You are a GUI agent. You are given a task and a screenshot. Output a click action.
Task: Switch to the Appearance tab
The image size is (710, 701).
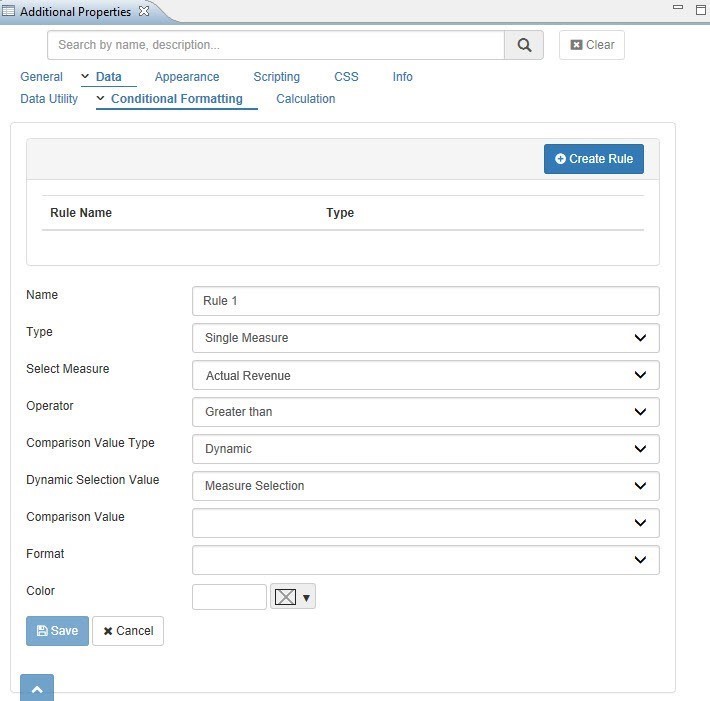(x=187, y=77)
